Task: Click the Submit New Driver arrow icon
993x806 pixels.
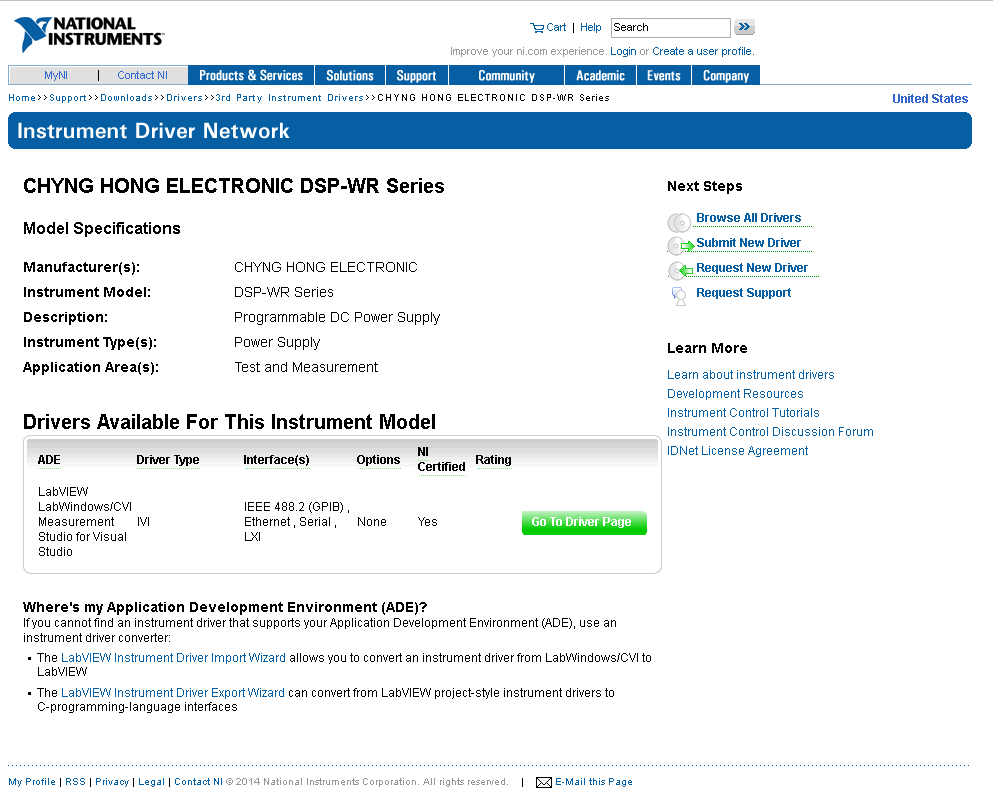Action: coord(681,246)
